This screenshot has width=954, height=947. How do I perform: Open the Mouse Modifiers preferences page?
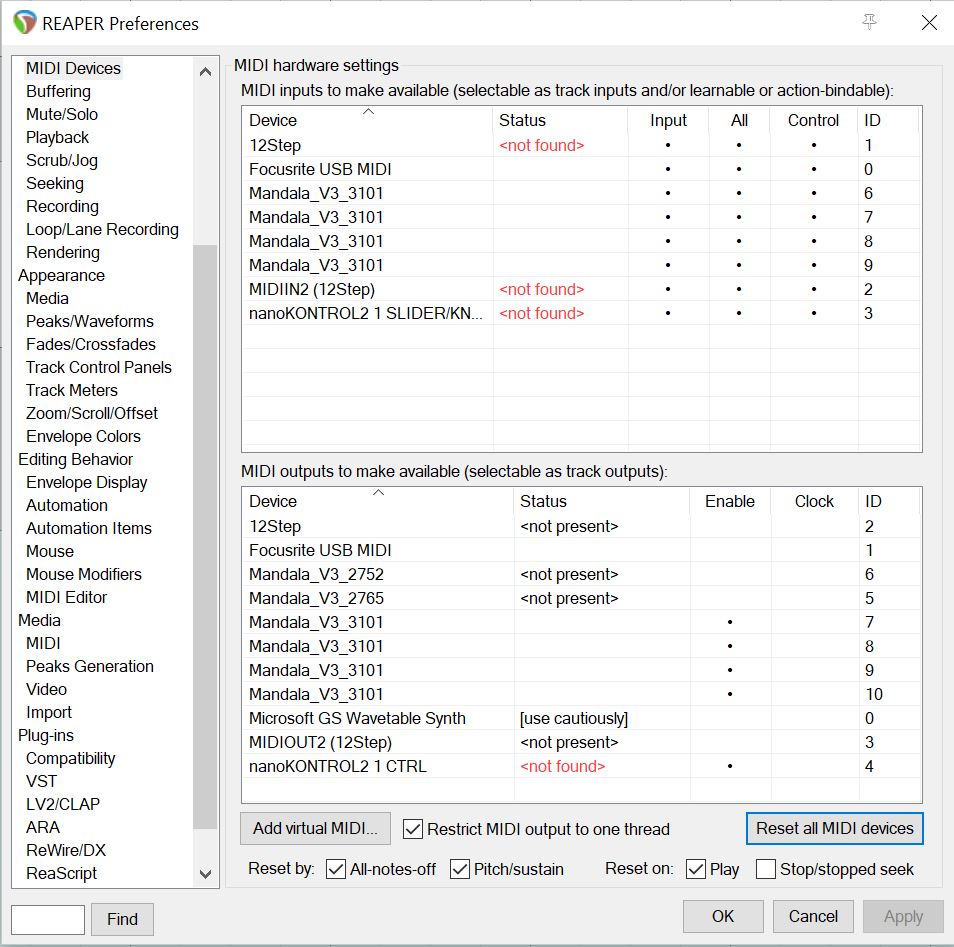tap(84, 574)
